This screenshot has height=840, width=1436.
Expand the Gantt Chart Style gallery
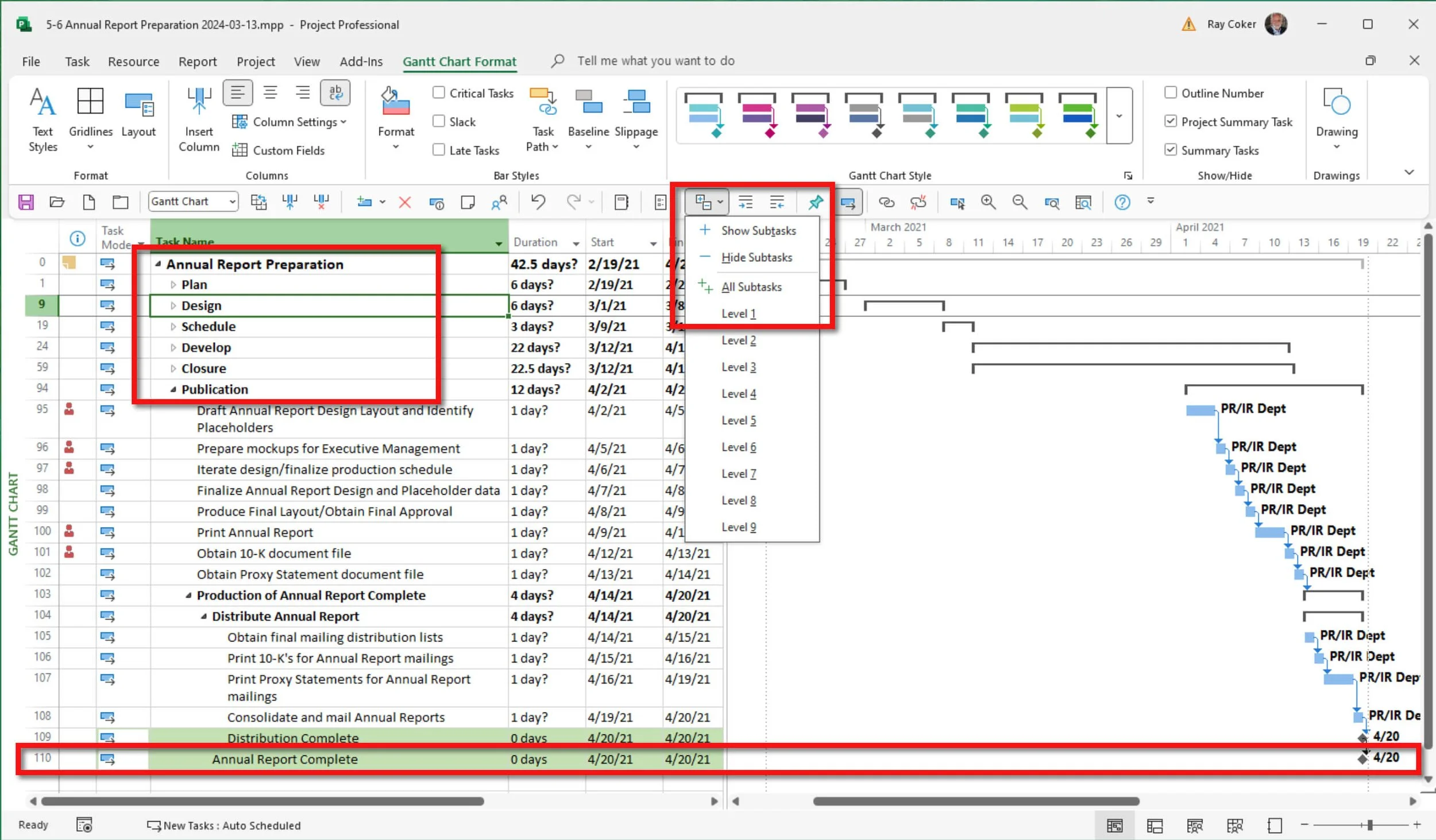pyautogui.click(x=1119, y=116)
